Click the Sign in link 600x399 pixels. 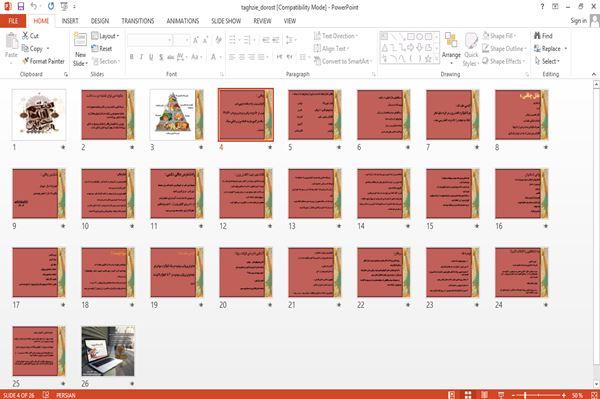point(578,21)
